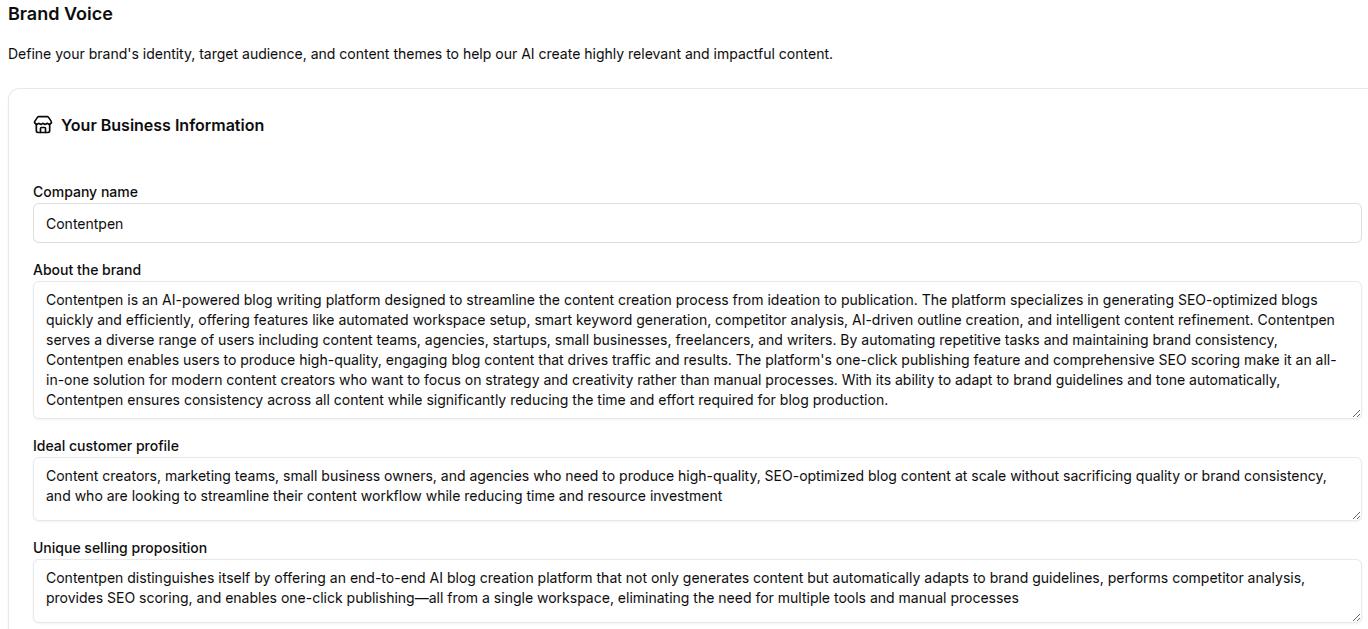This screenshot has width=1368, height=629.
Task: Click the subtitle under Brand Voice
Action: click(x=420, y=54)
